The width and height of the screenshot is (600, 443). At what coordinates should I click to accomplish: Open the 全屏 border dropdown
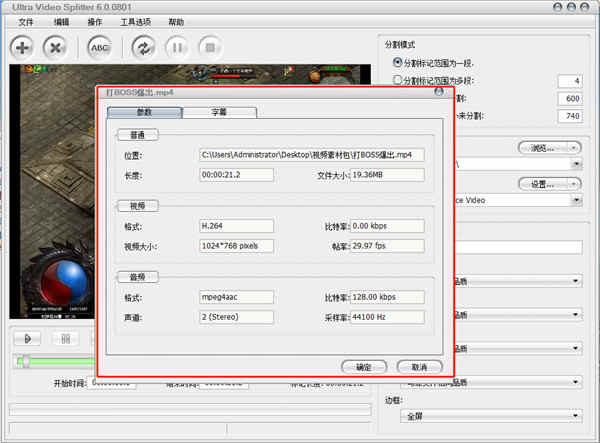pyautogui.click(x=491, y=416)
